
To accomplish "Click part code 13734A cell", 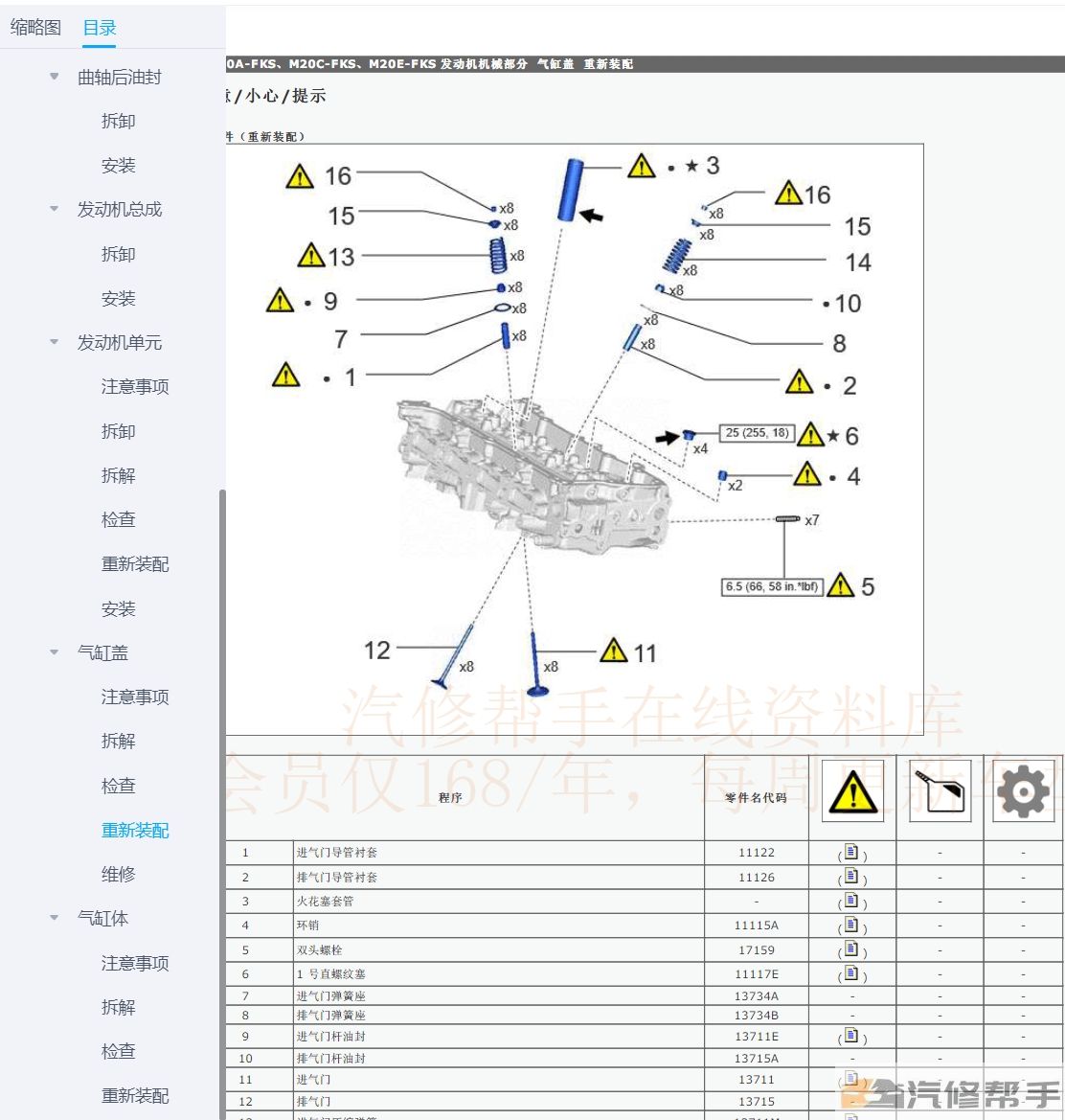I will (756, 995).
